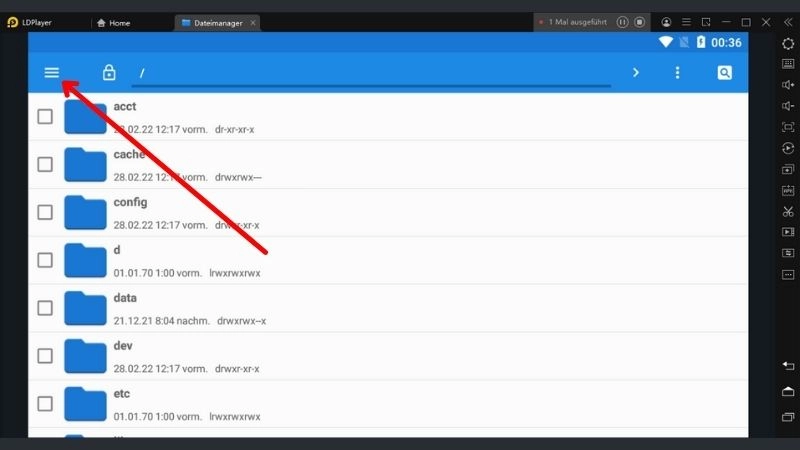Click the battery status icon

(x=701, y=42)
